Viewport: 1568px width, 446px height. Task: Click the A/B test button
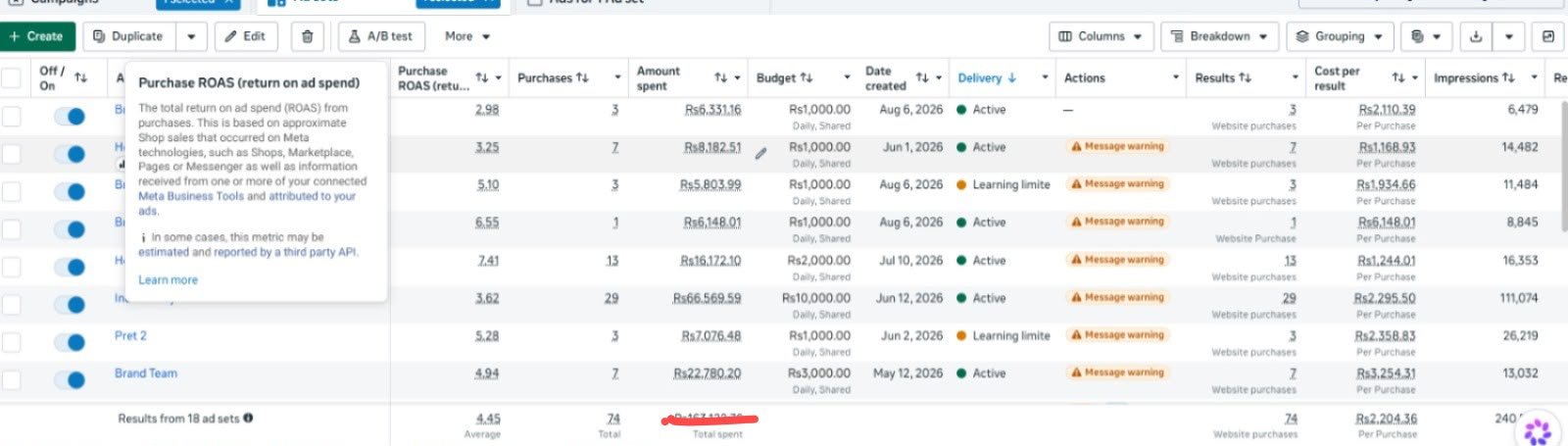[x=381, y=36]
